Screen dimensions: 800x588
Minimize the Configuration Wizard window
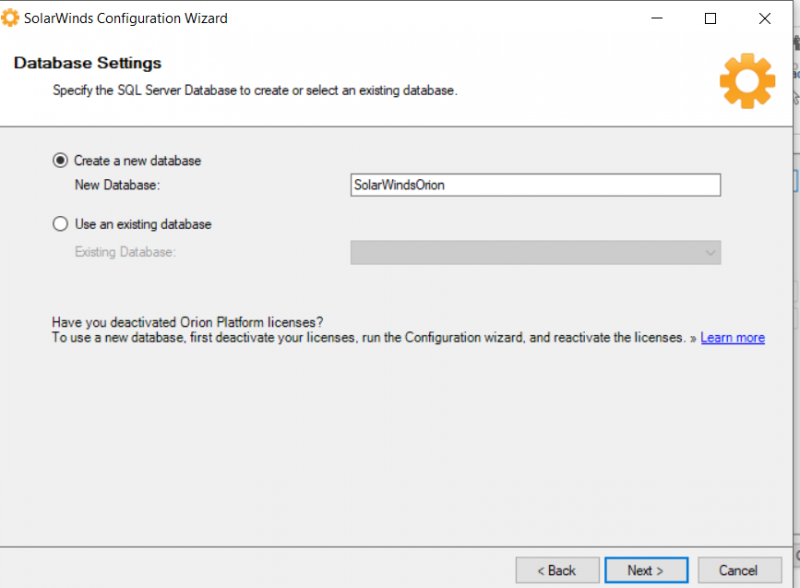[x=657, y=17]
